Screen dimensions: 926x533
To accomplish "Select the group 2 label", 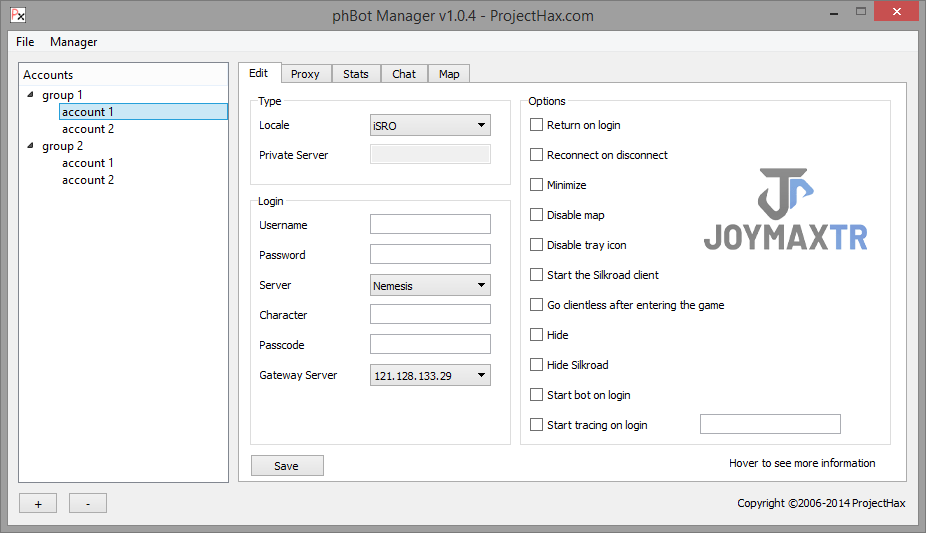I will [x=63, y=146].
